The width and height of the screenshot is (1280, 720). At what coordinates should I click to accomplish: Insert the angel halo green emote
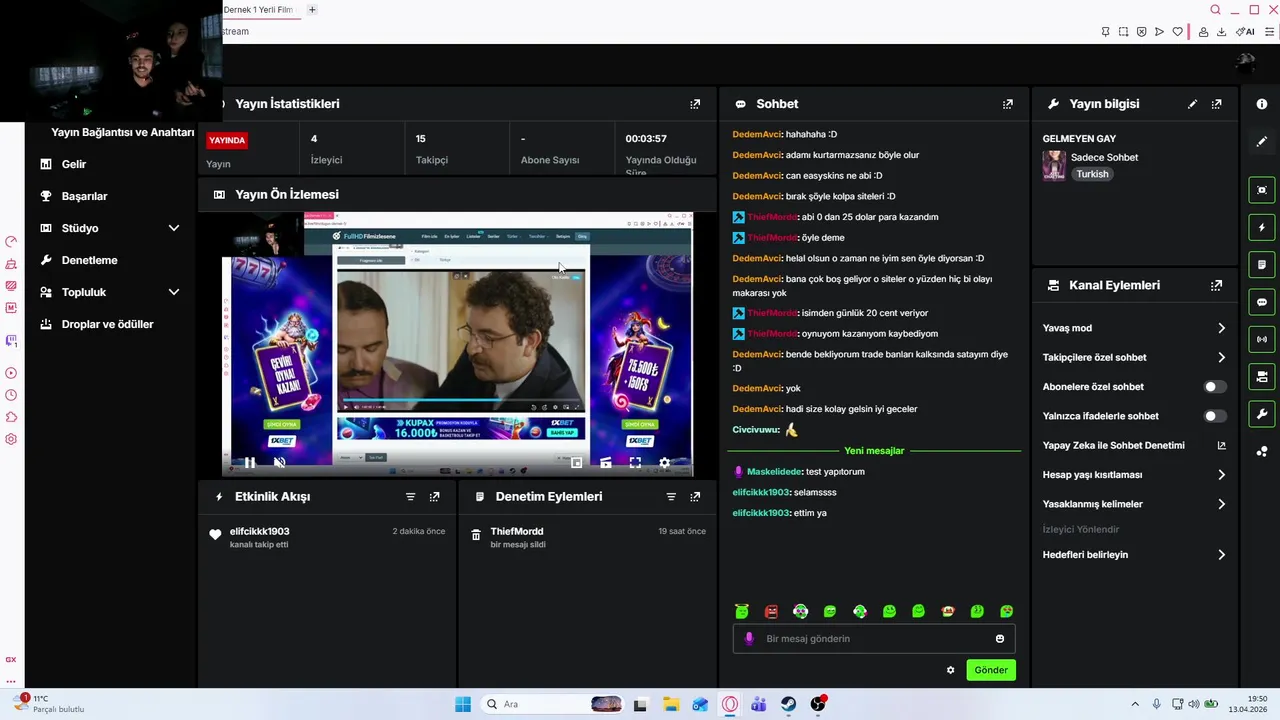[741, 611]
